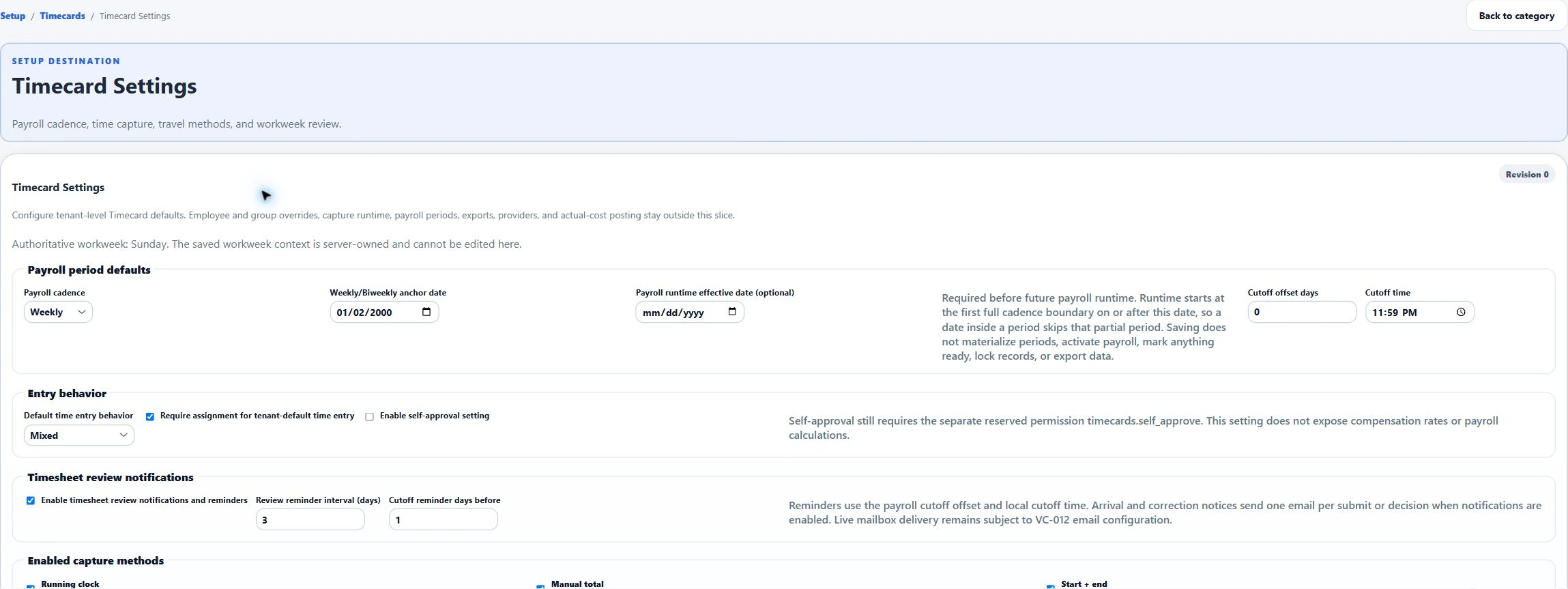
Task: Click Back to category button
Action: [x=1516, y=16]
